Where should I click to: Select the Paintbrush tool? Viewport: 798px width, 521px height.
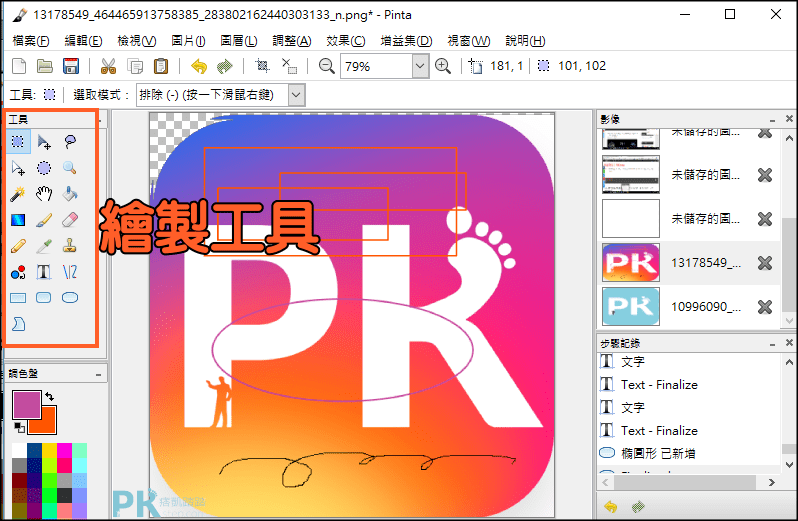pyautogui.click(x=44, y=219)
